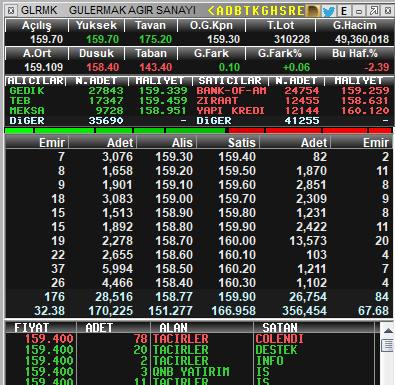Select the TEB buyer row

pos(98,101)
